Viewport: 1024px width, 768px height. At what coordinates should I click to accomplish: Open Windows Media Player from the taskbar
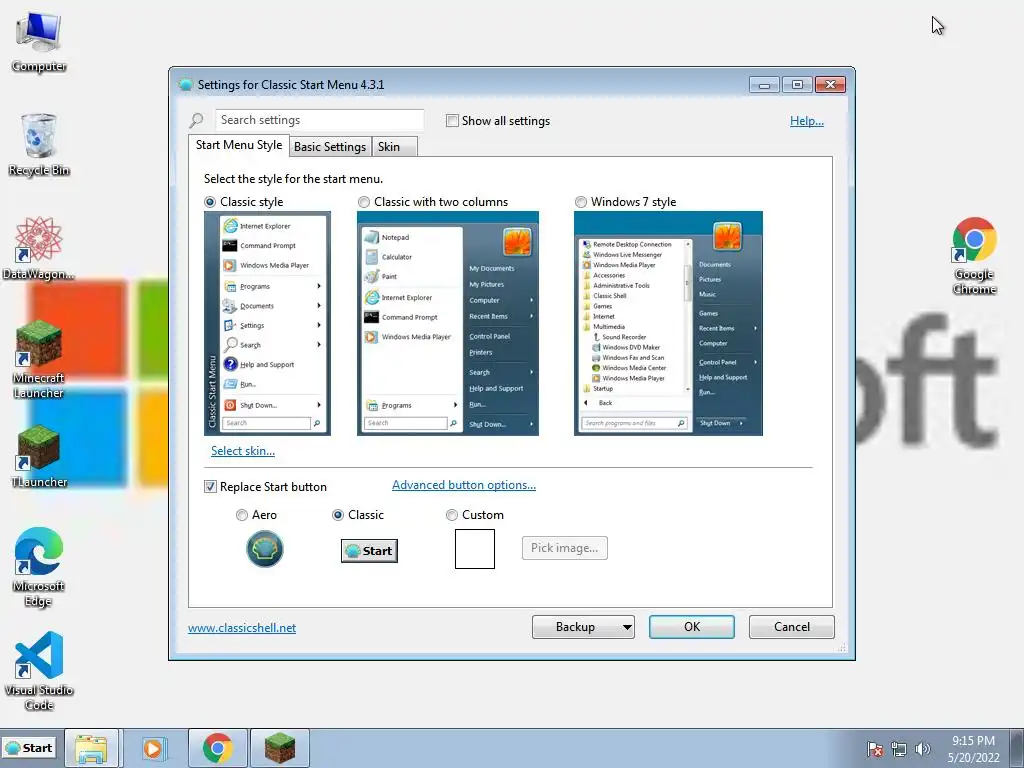coord(153,748)
